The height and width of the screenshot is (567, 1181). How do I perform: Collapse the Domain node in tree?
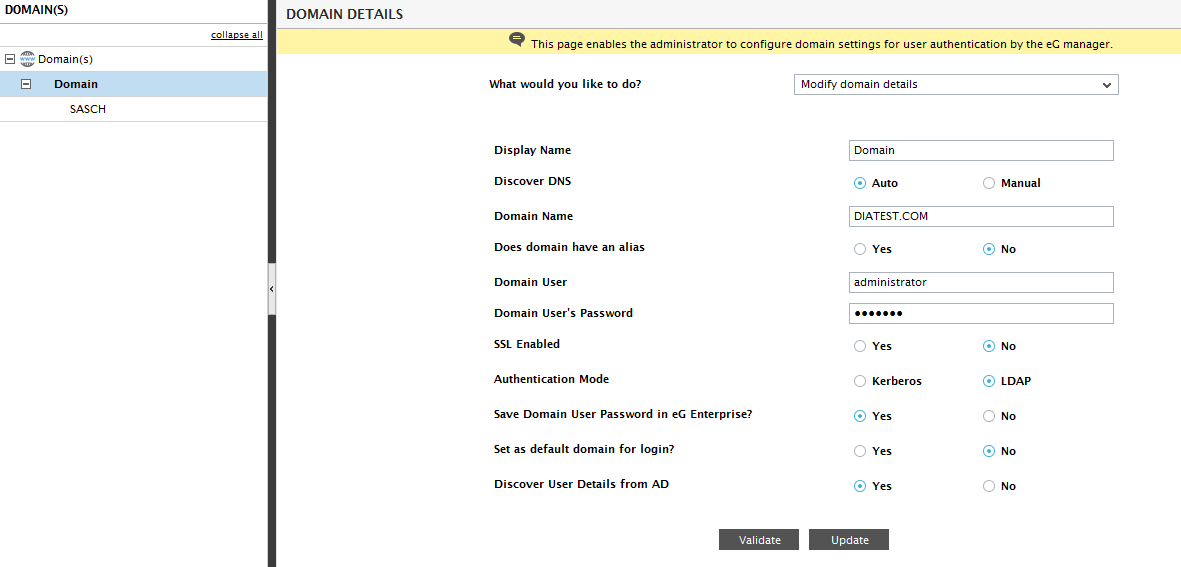[26, 84]
